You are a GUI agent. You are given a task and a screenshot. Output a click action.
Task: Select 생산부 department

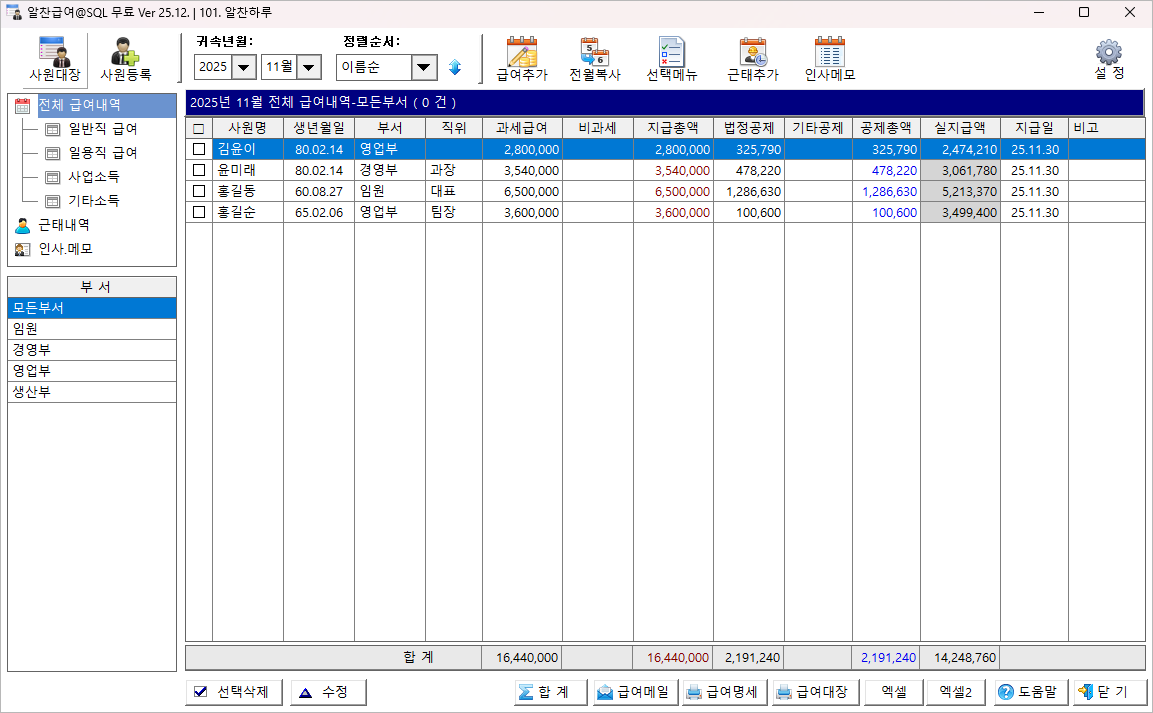(x=92, y=392)
